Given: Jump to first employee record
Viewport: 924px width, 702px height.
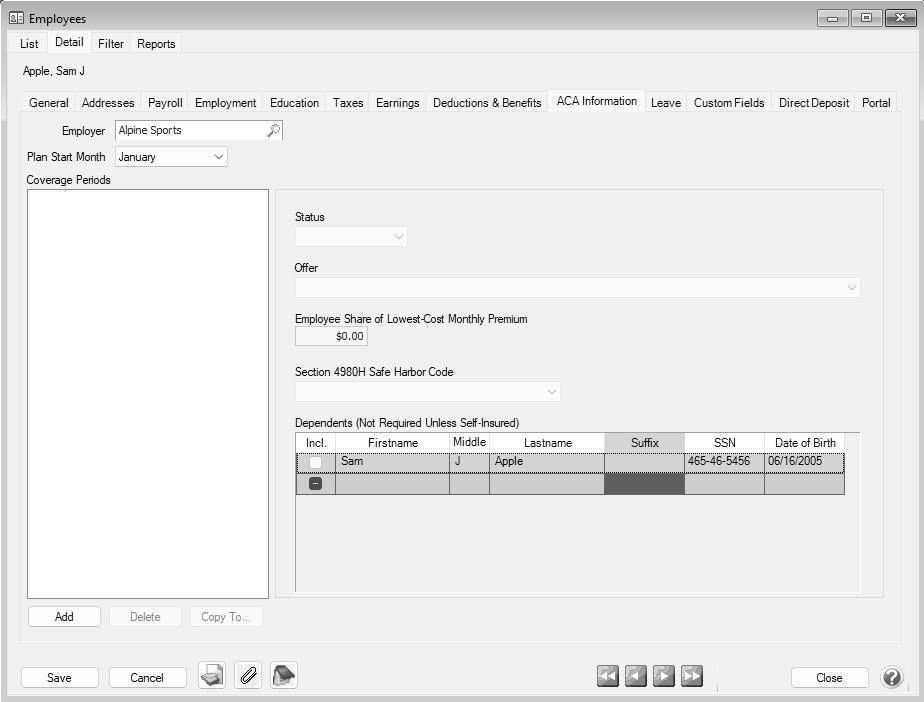Looking at the screenshot, I should click(x=607, y=677).
